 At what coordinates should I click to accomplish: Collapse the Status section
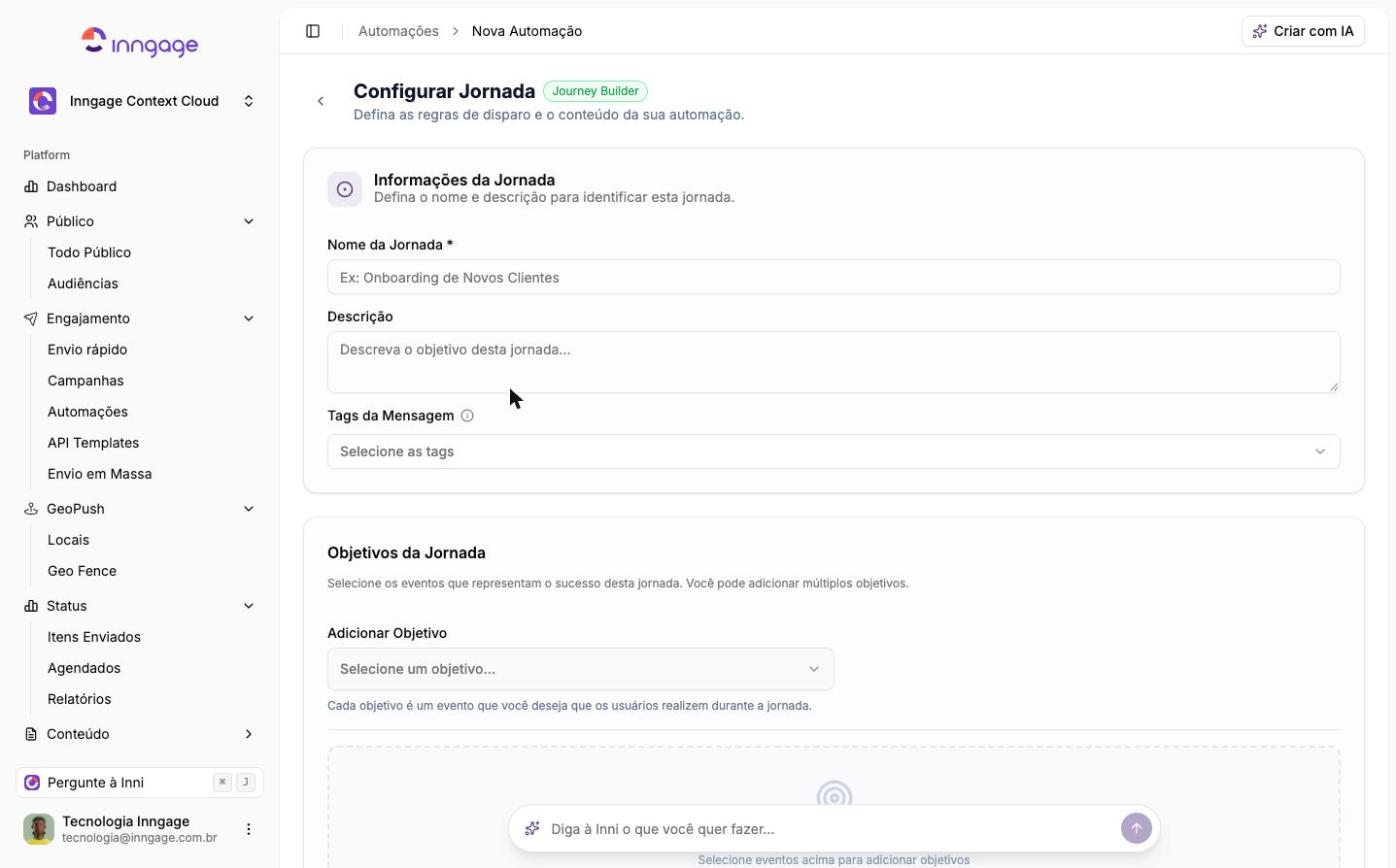click(x=249, y=606)
